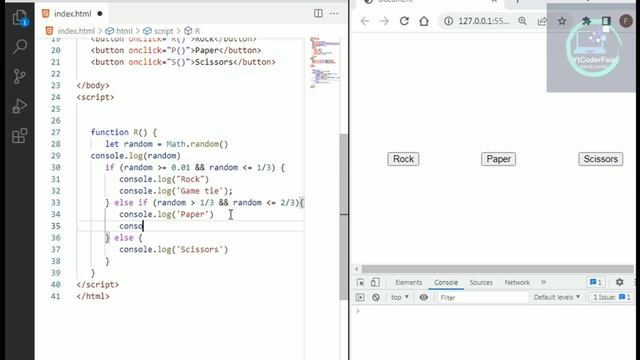Viewport: 640px width, 360px height.
Task: Open the Run and Debug view
Action: 20,106
